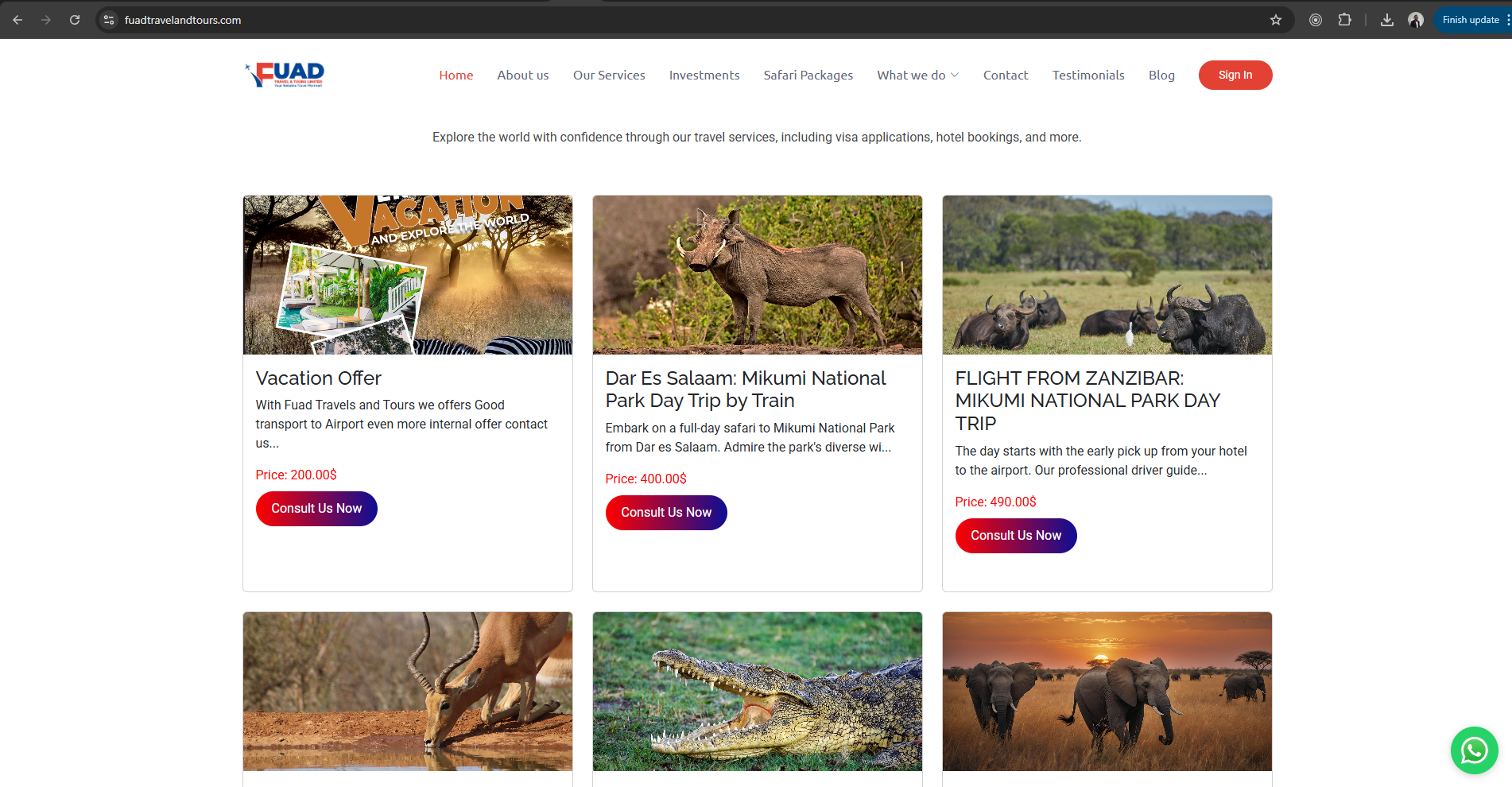This screenshot has height=787, width=1512.
Task: Click the site information icon in address bar
Action: [x=107, y=20]
